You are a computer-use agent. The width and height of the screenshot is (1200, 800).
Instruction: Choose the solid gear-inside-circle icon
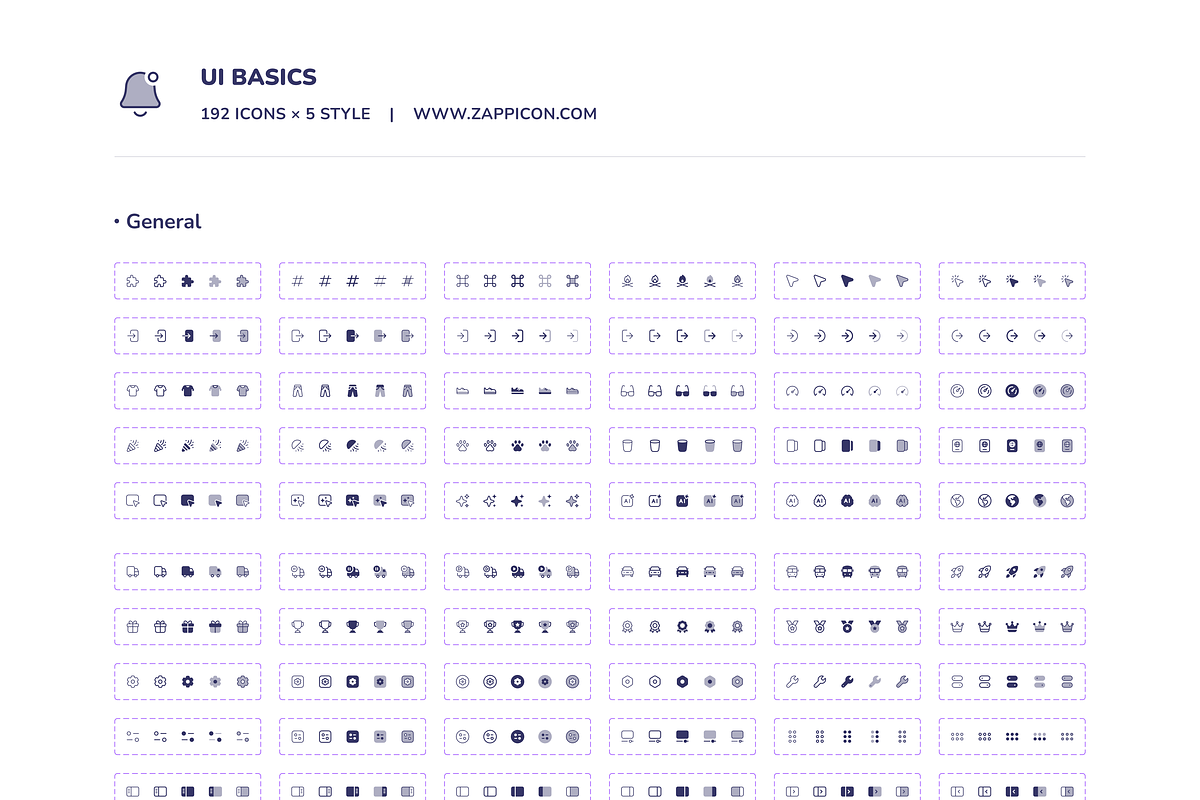(x=517, y=682)
